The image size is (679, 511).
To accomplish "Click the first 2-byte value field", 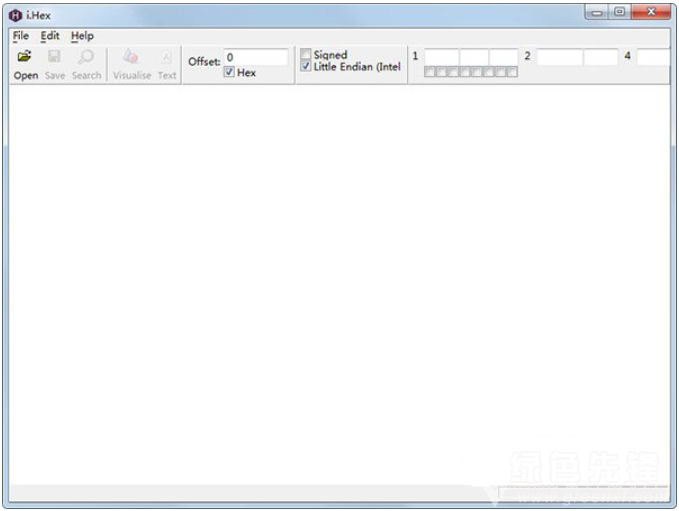I will 560,57.
